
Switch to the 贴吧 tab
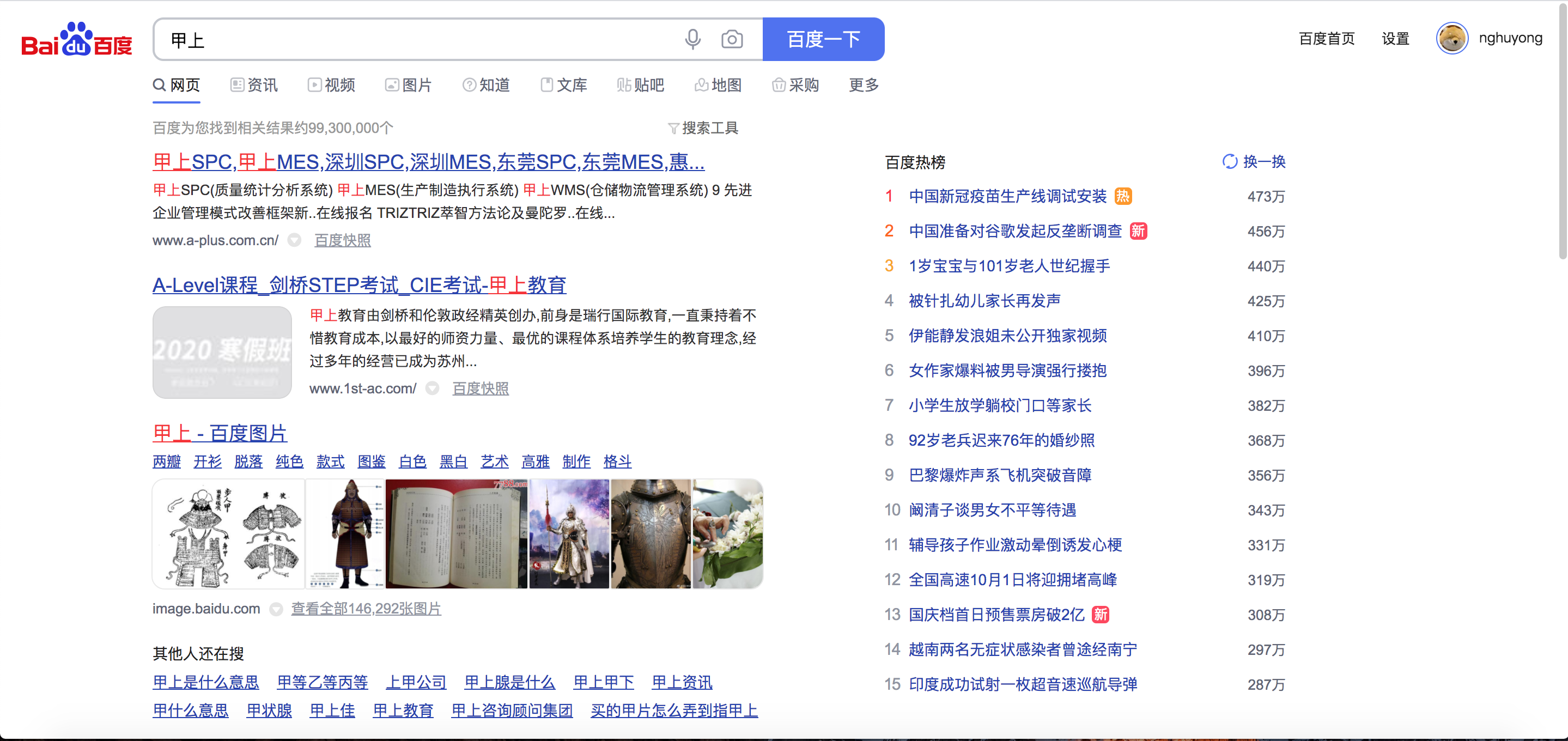click(640, 85)
